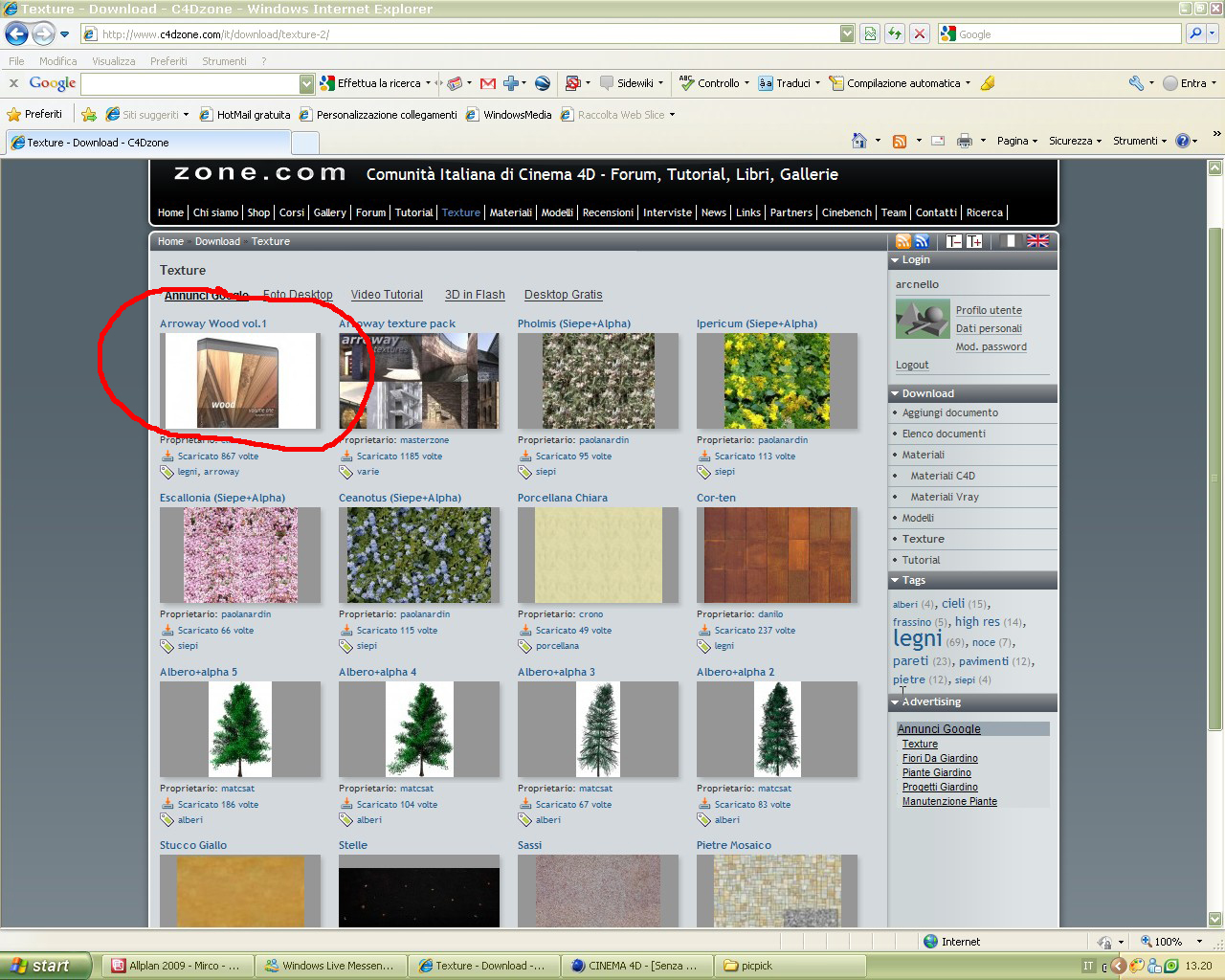Select Materiali in site navigation bar
The width and height of the screenshot is (1225, 980).
511,212
